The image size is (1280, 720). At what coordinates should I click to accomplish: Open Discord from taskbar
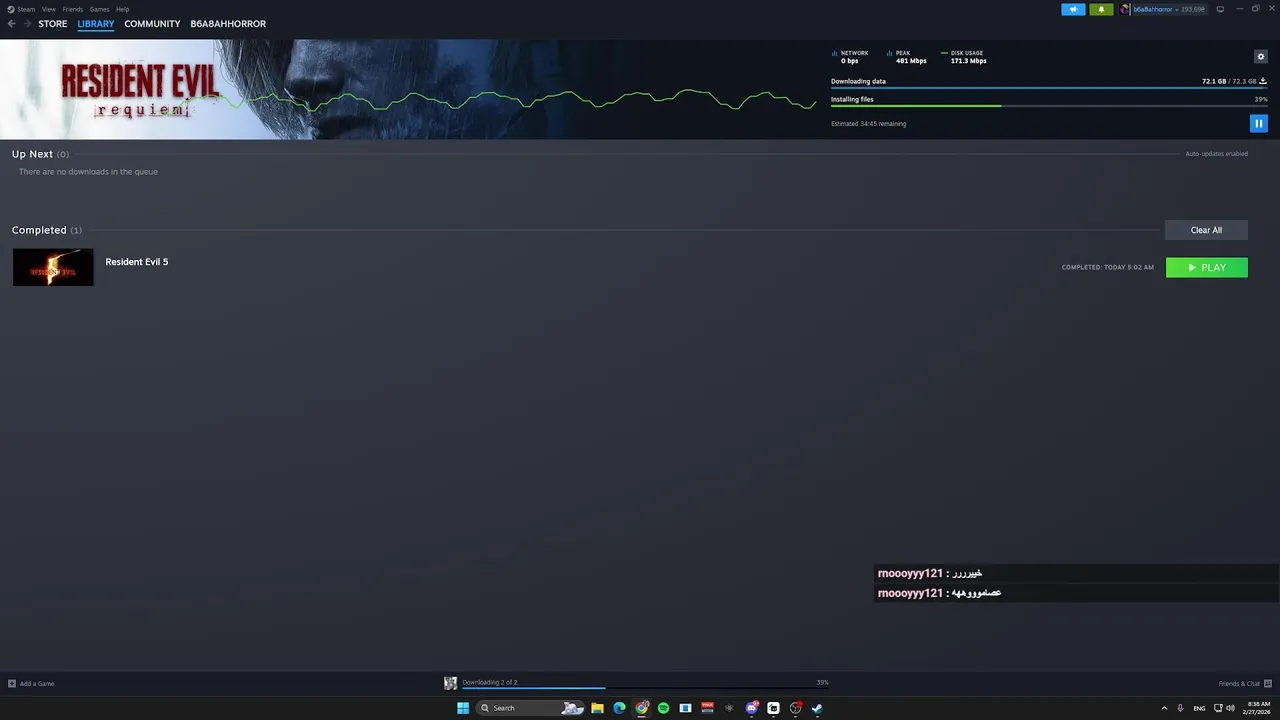751,708
